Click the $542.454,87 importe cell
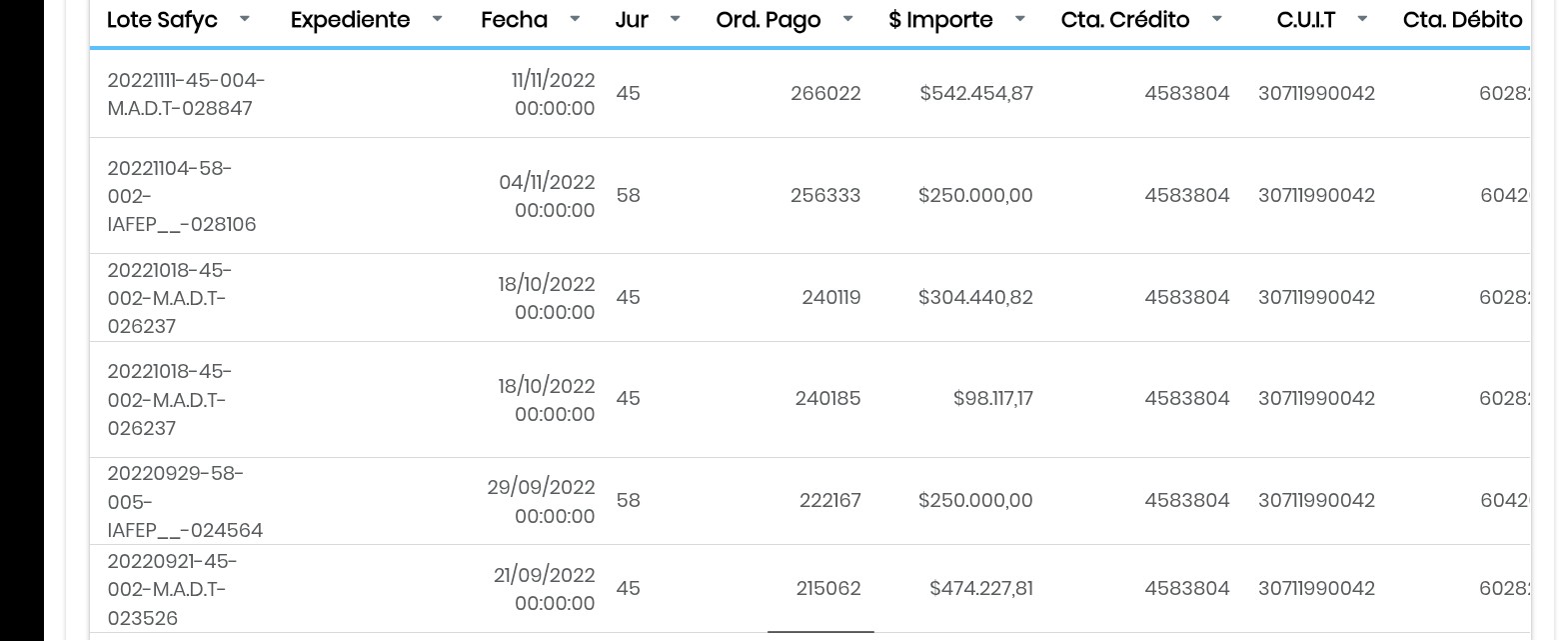This screenshot has width=1568, height=641. [x=976, y=94]
